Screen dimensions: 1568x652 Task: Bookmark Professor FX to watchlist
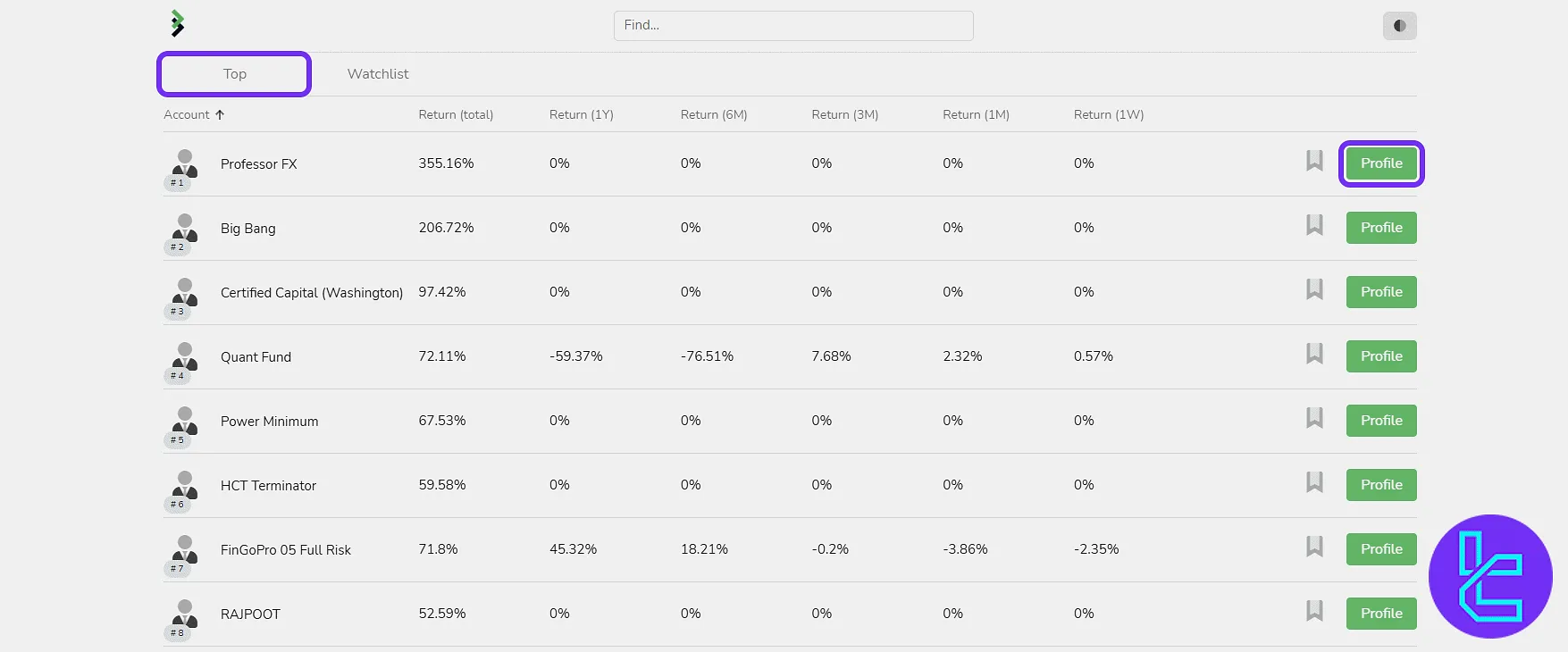pos(1314,161)
